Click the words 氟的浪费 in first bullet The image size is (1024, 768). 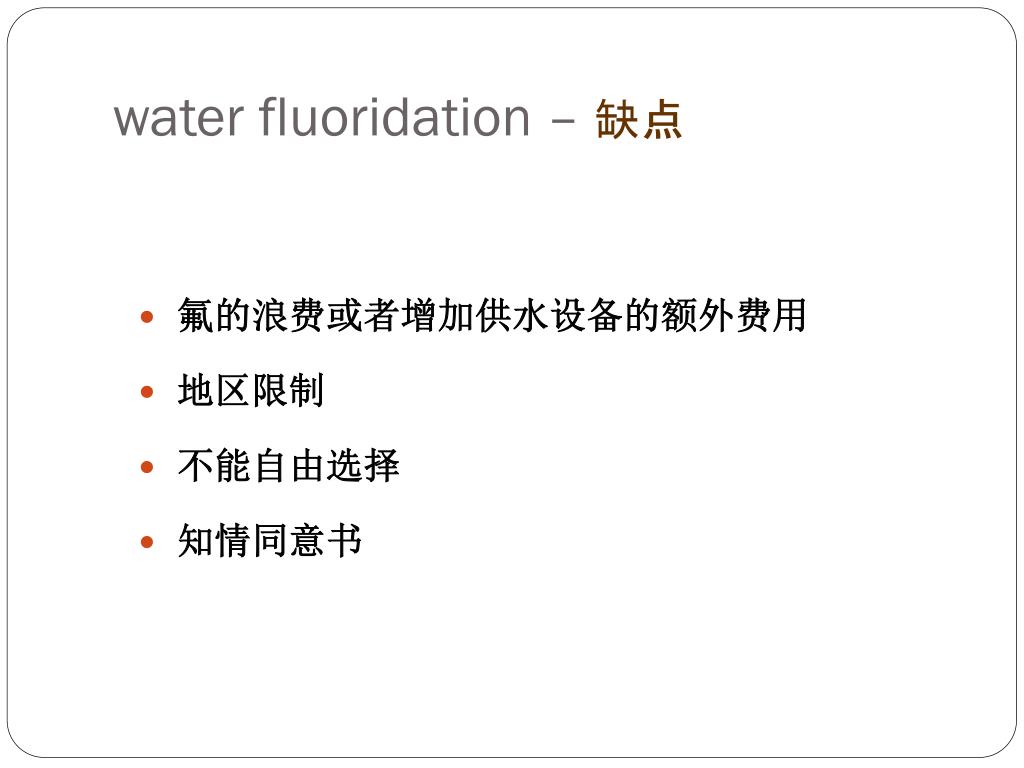click(x=251, y=315)
